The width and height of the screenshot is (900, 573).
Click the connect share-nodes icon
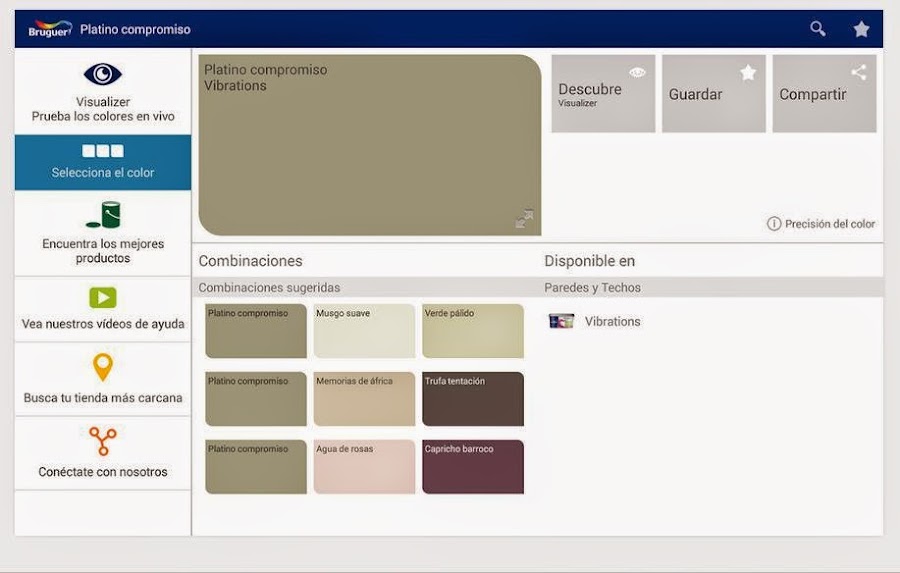[103, 441]
